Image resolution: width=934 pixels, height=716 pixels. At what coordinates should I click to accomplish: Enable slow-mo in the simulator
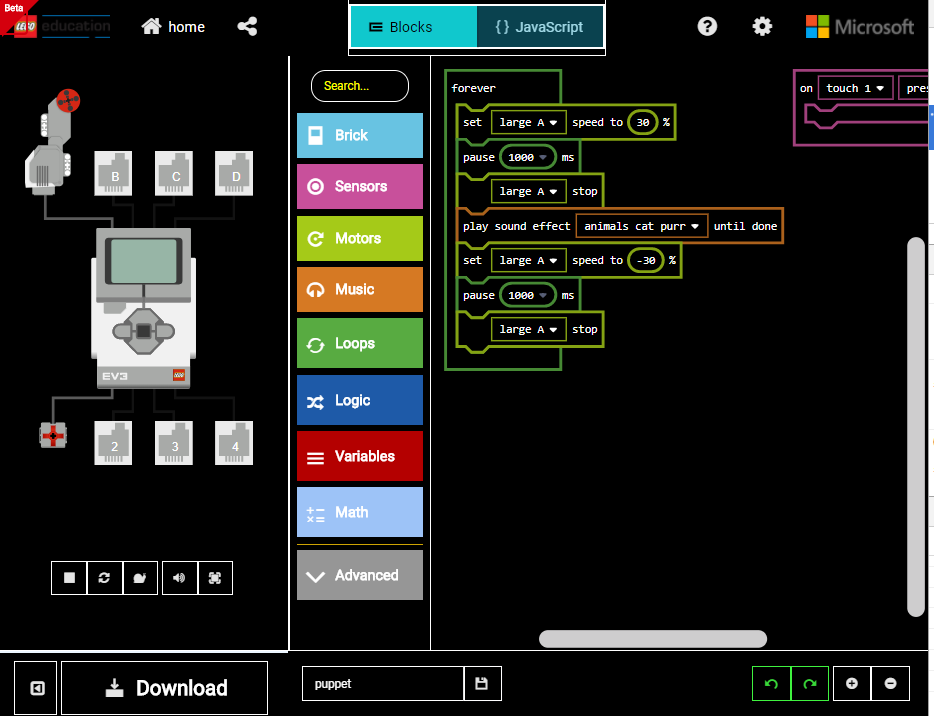140,578
